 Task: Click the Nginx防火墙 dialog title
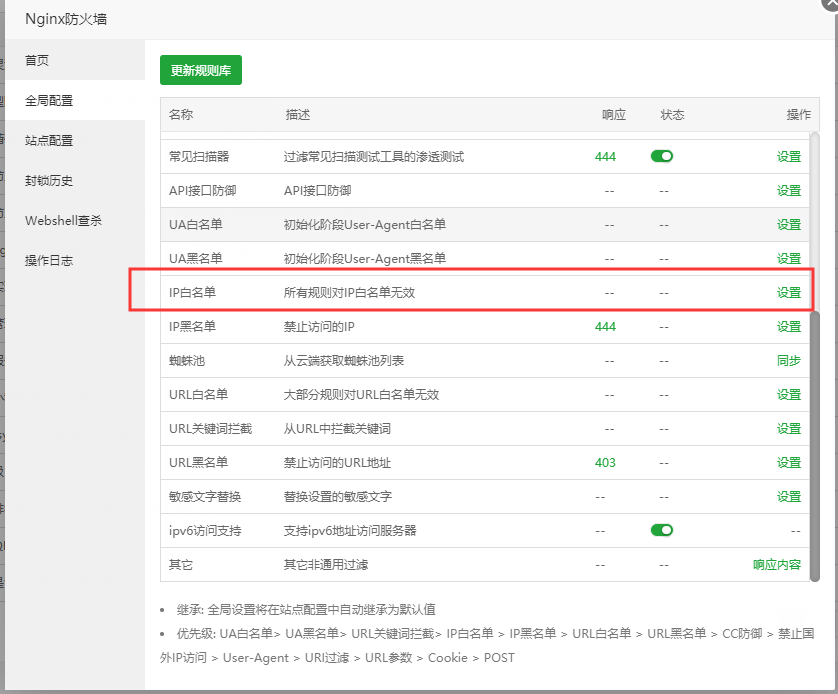pyautogui.click(x=66, y=19)
